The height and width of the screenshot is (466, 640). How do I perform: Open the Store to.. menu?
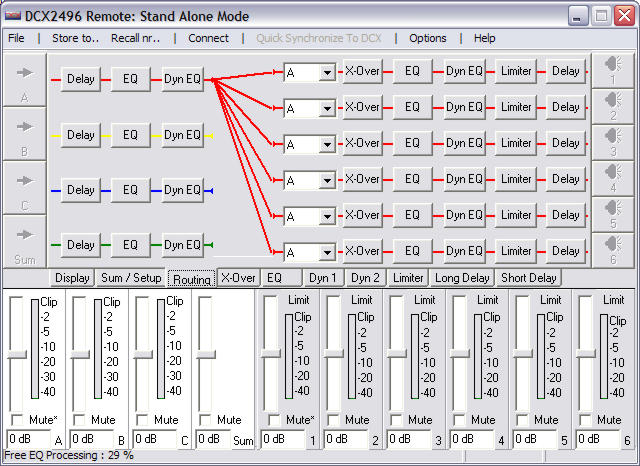point(76,38)
